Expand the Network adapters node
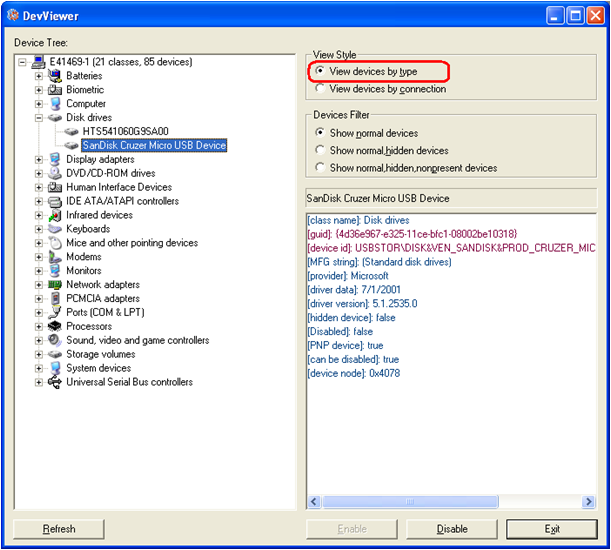The height and width of the screenshot is (550, 611). point(39,285)
